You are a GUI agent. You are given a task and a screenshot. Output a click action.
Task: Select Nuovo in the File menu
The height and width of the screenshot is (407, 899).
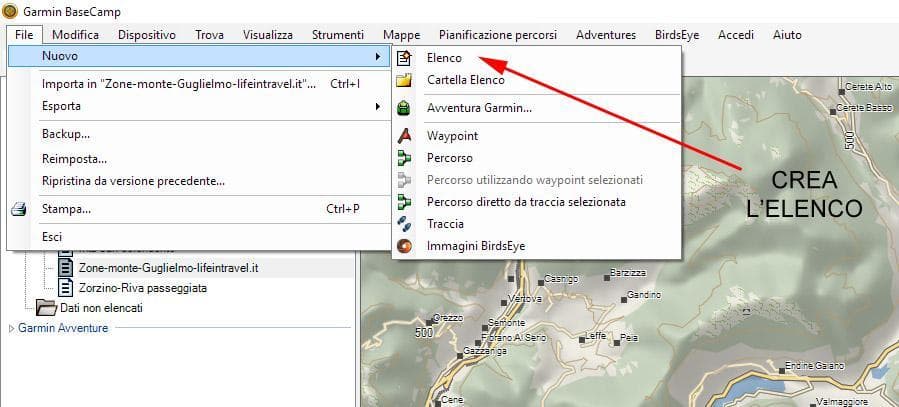point(199,56)
